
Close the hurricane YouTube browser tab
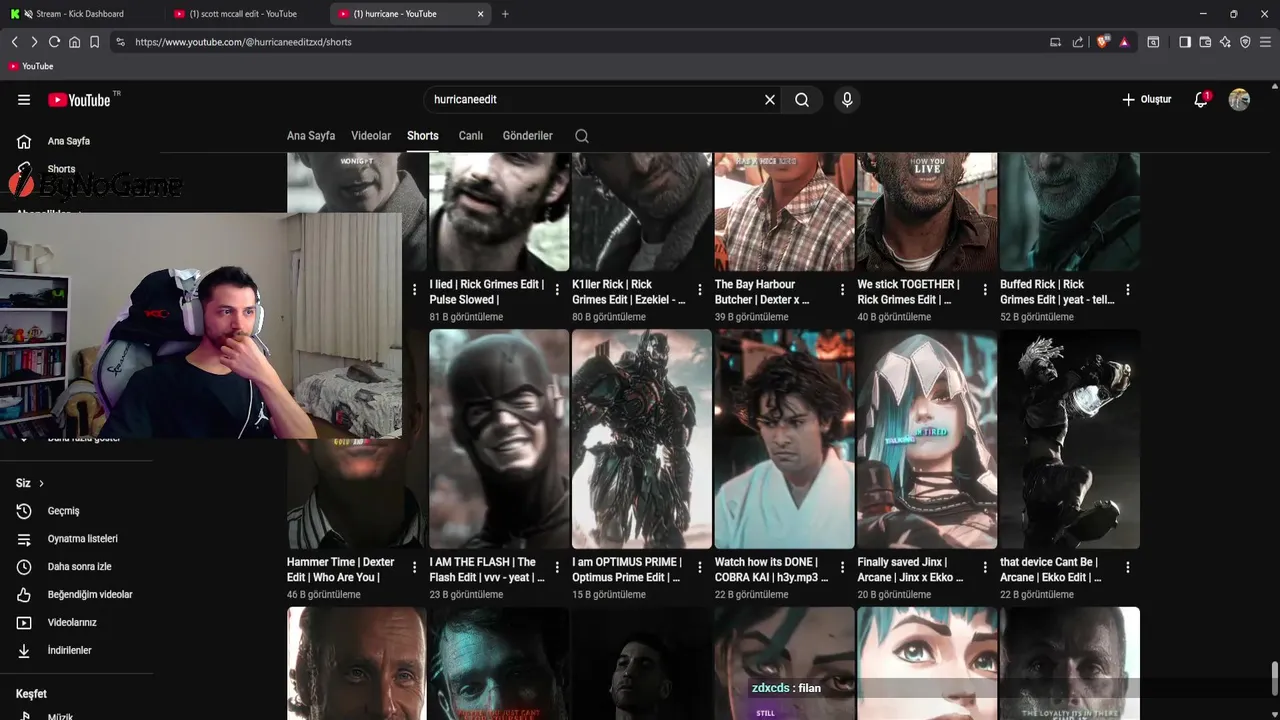click(481, 14)
